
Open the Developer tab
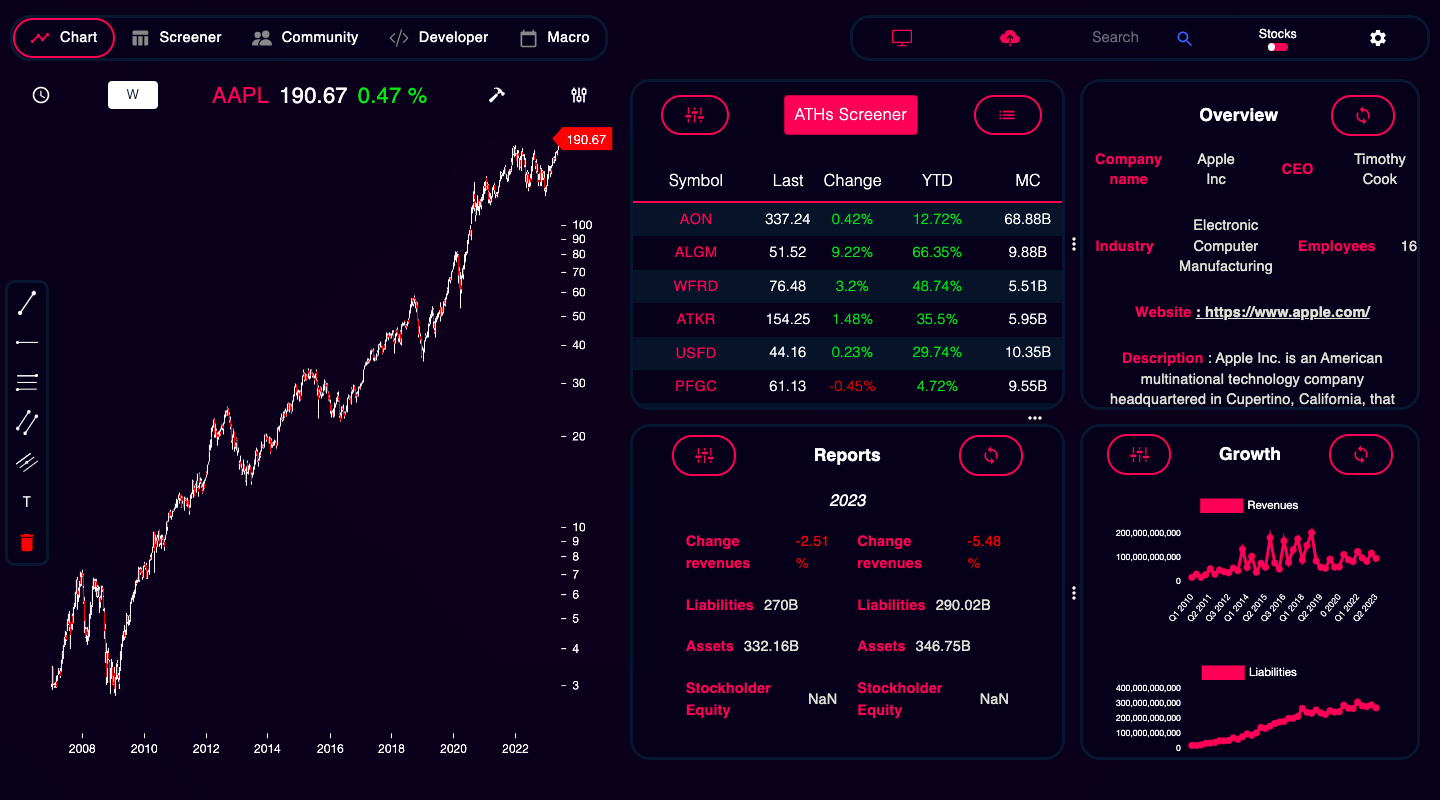click(439, 38)
